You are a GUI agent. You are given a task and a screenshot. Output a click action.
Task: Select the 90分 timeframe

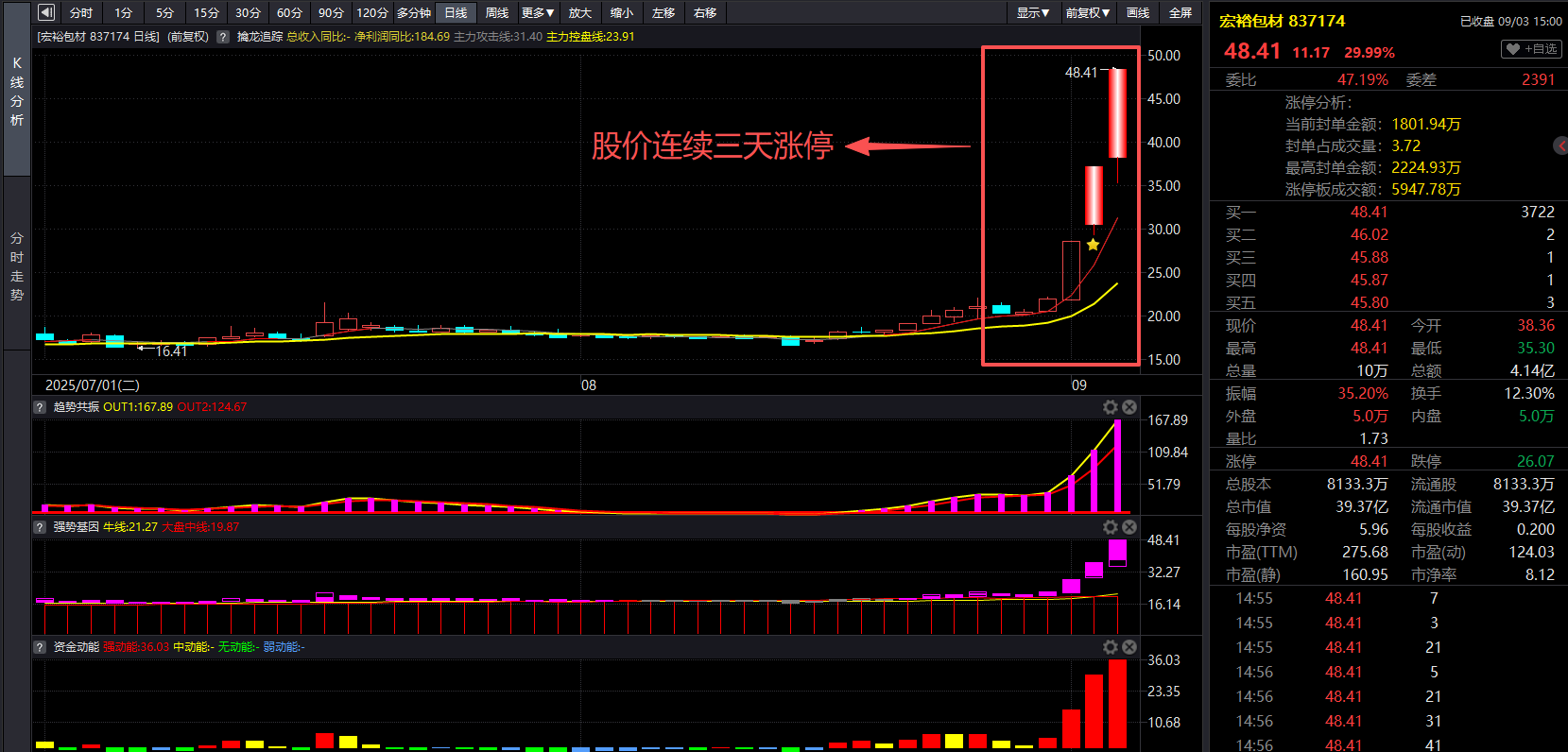[x=332, y=12]
